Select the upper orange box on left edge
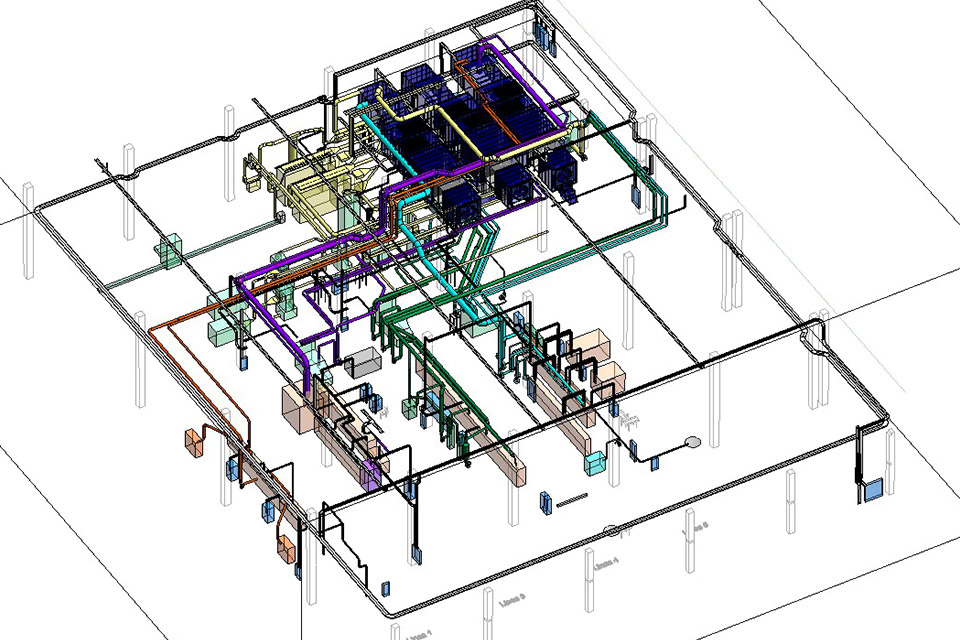 [194, 442]
